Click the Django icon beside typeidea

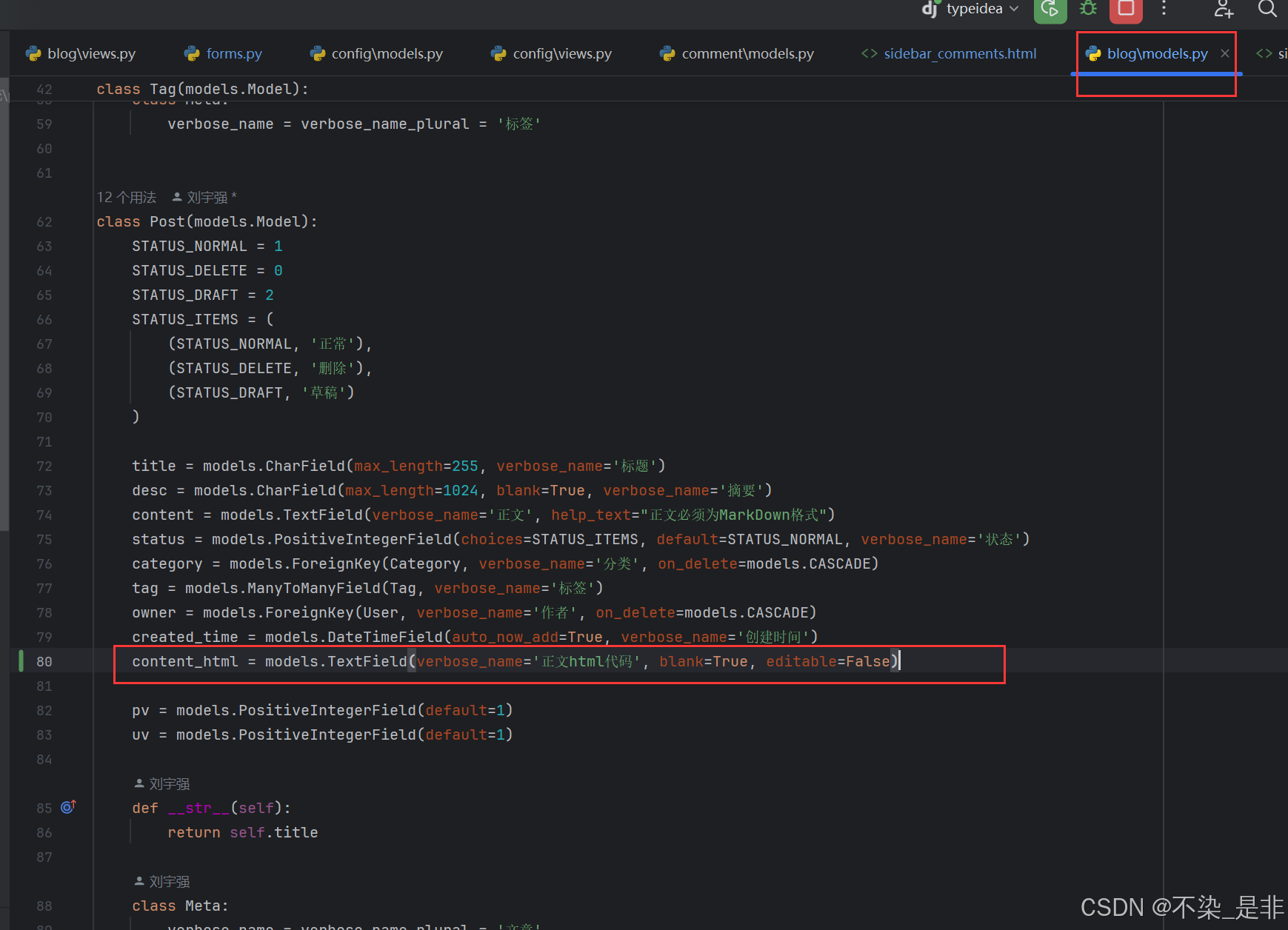[930, 9]
